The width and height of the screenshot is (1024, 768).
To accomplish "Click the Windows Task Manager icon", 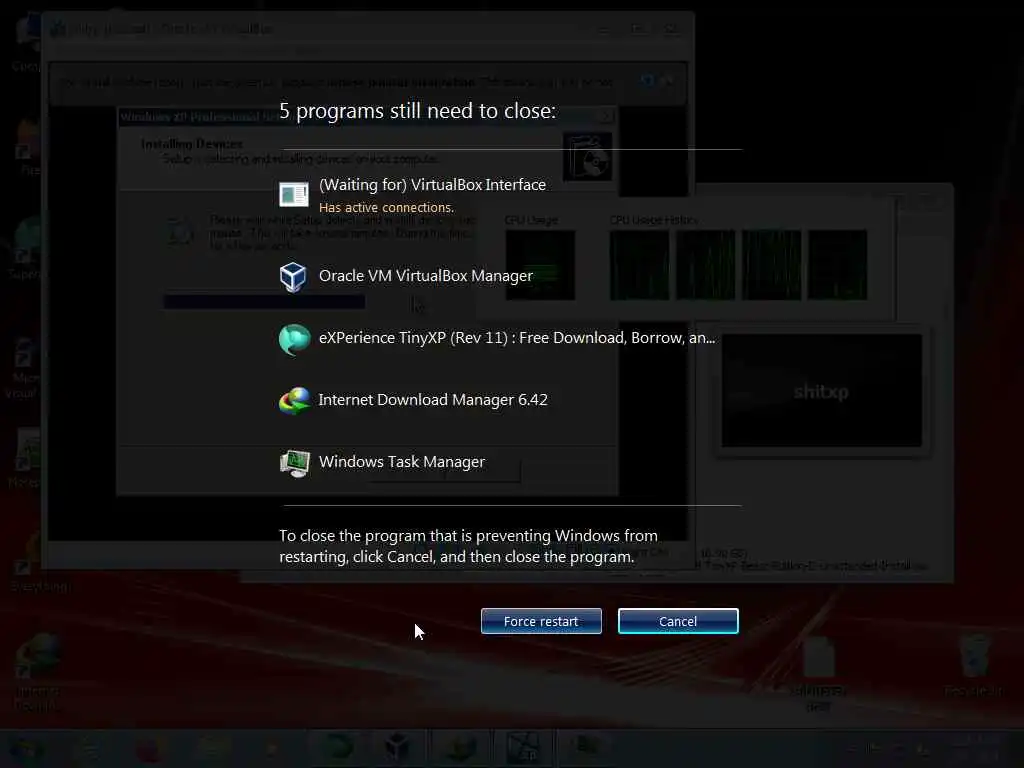I will pyautogui.click(x=295, y=463).
